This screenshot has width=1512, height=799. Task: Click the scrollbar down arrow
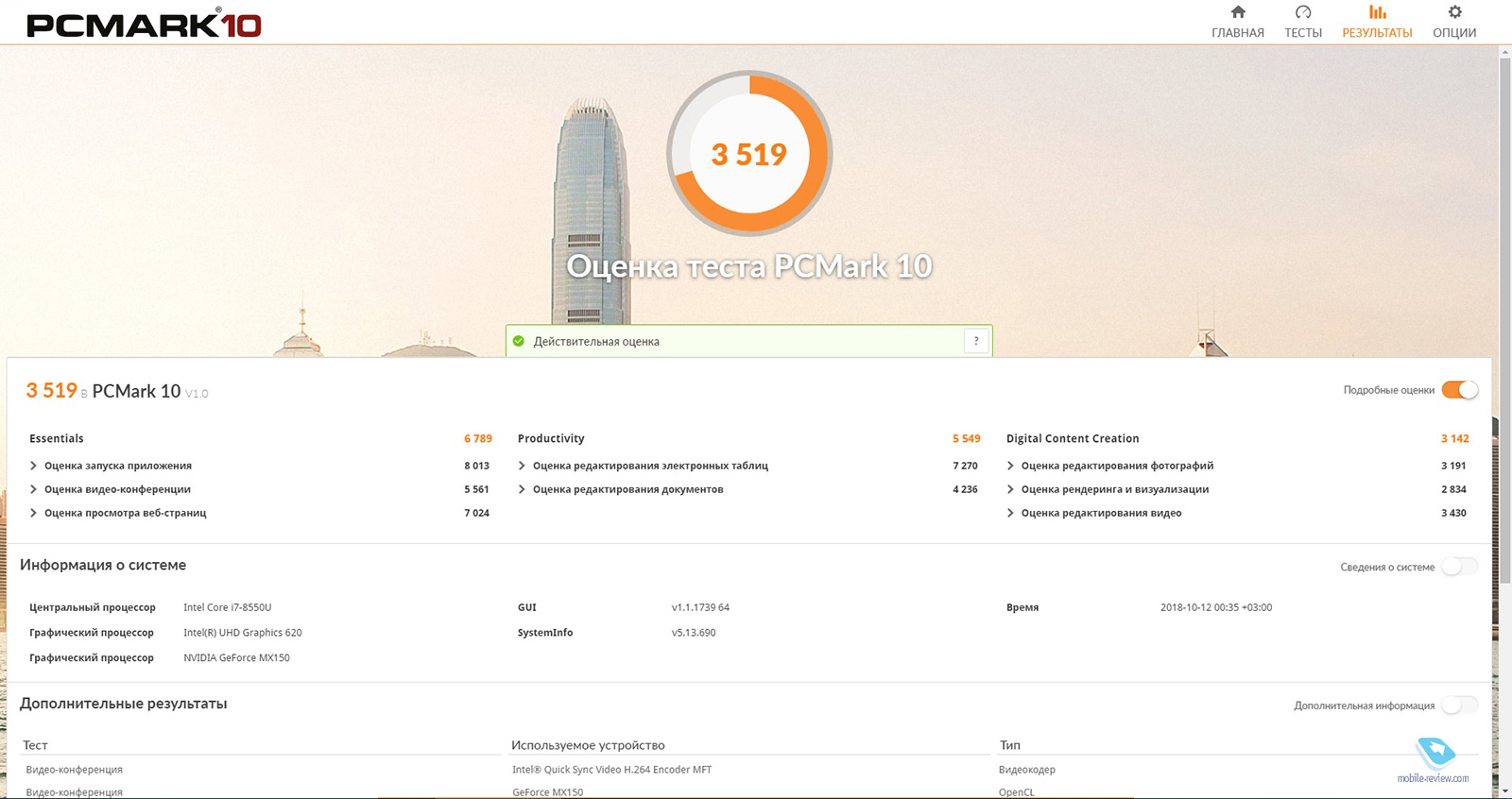pos(1504,790)
